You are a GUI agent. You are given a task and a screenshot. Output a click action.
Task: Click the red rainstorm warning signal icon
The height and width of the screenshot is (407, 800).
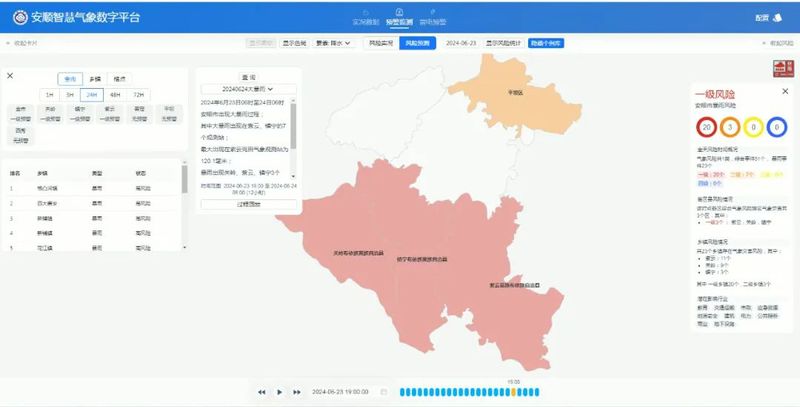(x=783, y=68)
